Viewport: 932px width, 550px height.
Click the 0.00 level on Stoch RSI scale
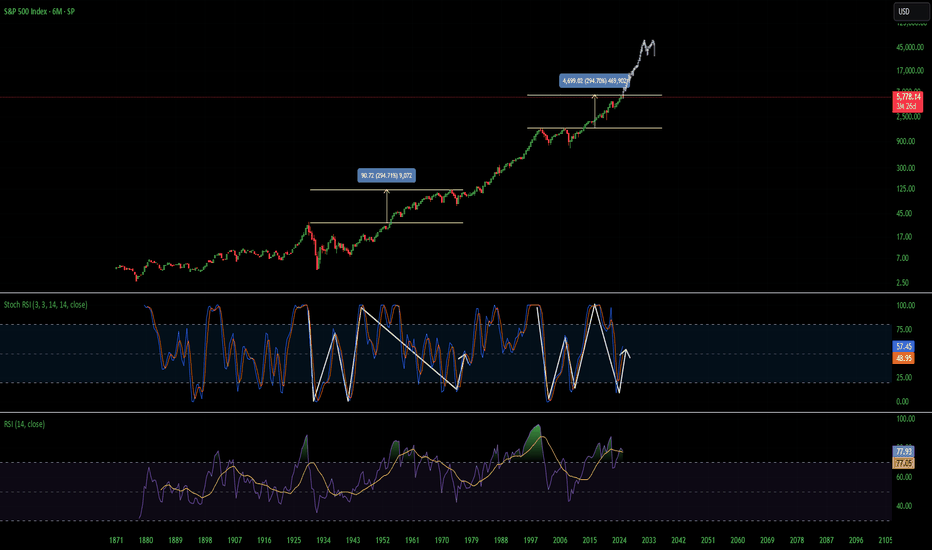point(902,401)
